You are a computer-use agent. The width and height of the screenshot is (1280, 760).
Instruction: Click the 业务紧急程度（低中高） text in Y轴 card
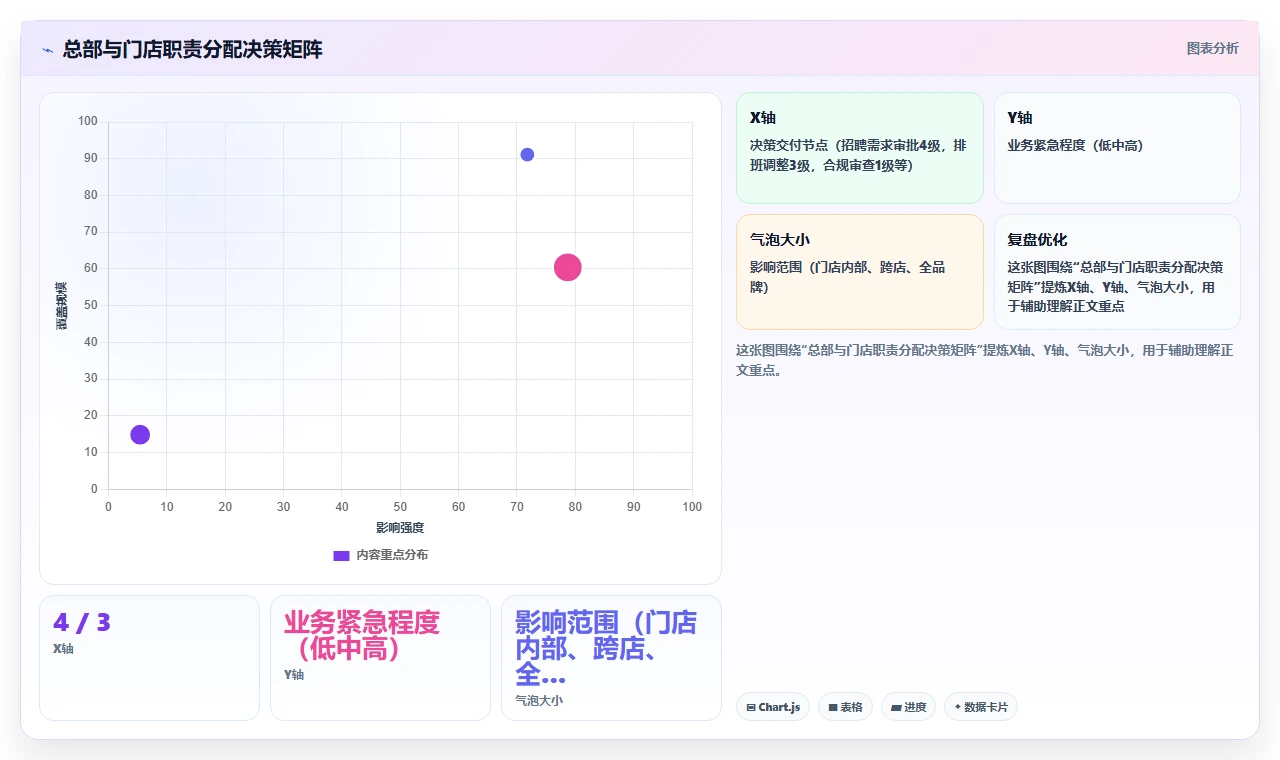coord(1076,145)
